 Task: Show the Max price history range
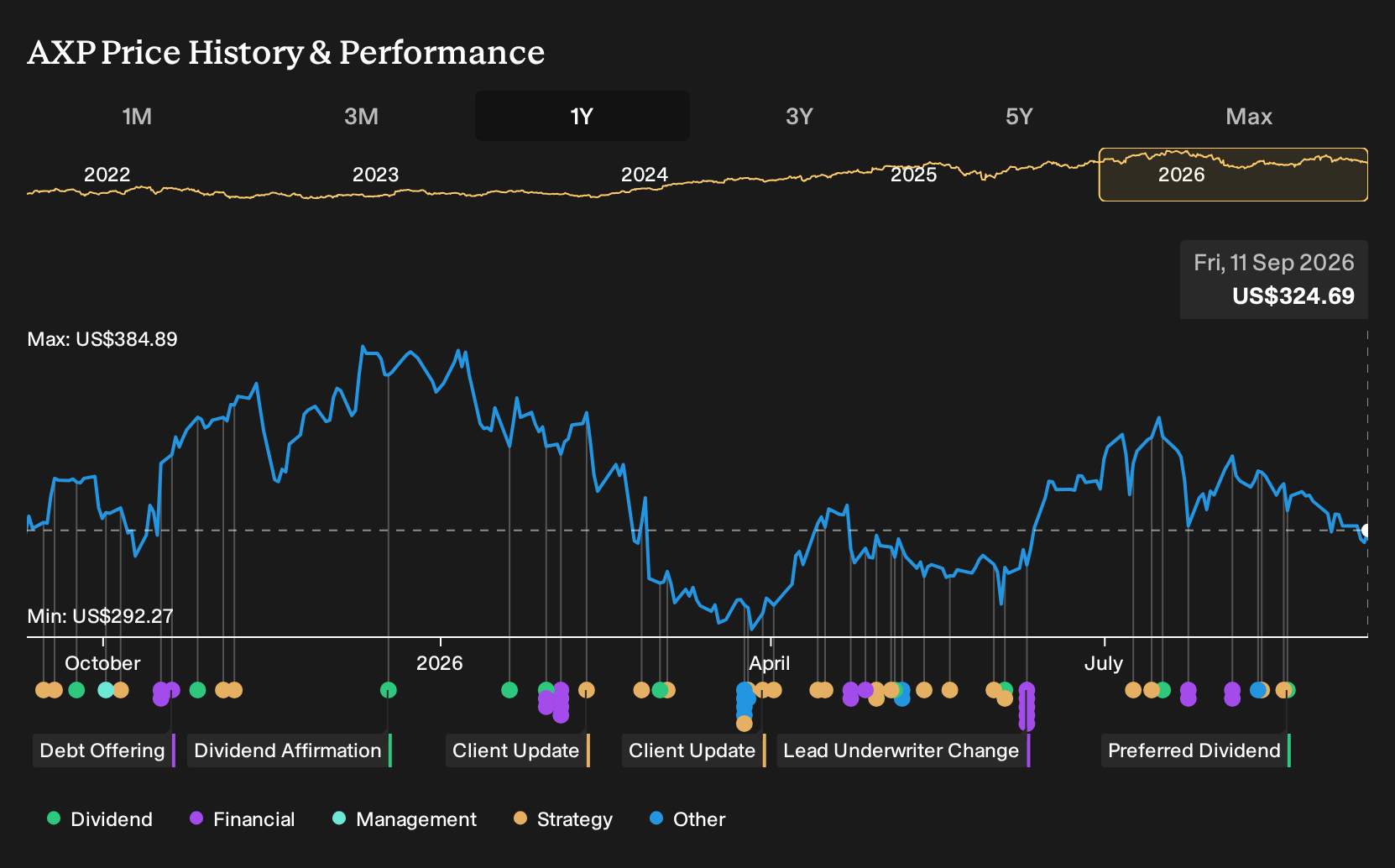pyautogui.click(x=1249, y=116)
